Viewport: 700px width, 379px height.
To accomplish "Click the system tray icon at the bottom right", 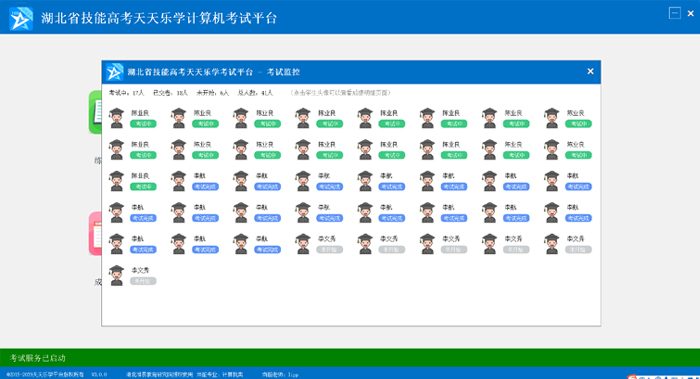I will coord(631,377).
